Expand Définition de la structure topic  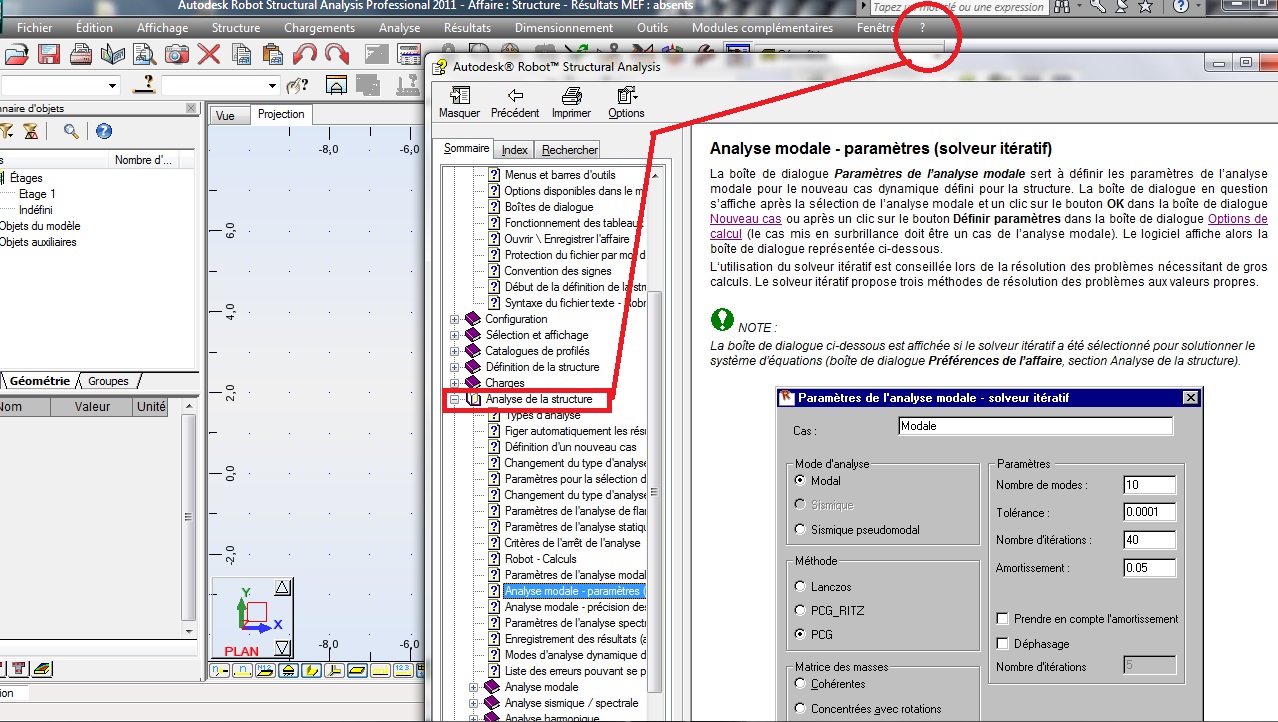pos(455,367)
